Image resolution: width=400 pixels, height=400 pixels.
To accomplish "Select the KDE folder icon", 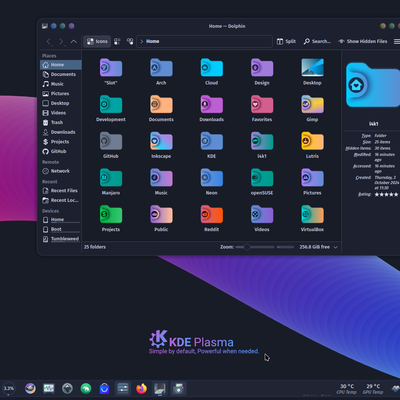I will click(212, 141).
